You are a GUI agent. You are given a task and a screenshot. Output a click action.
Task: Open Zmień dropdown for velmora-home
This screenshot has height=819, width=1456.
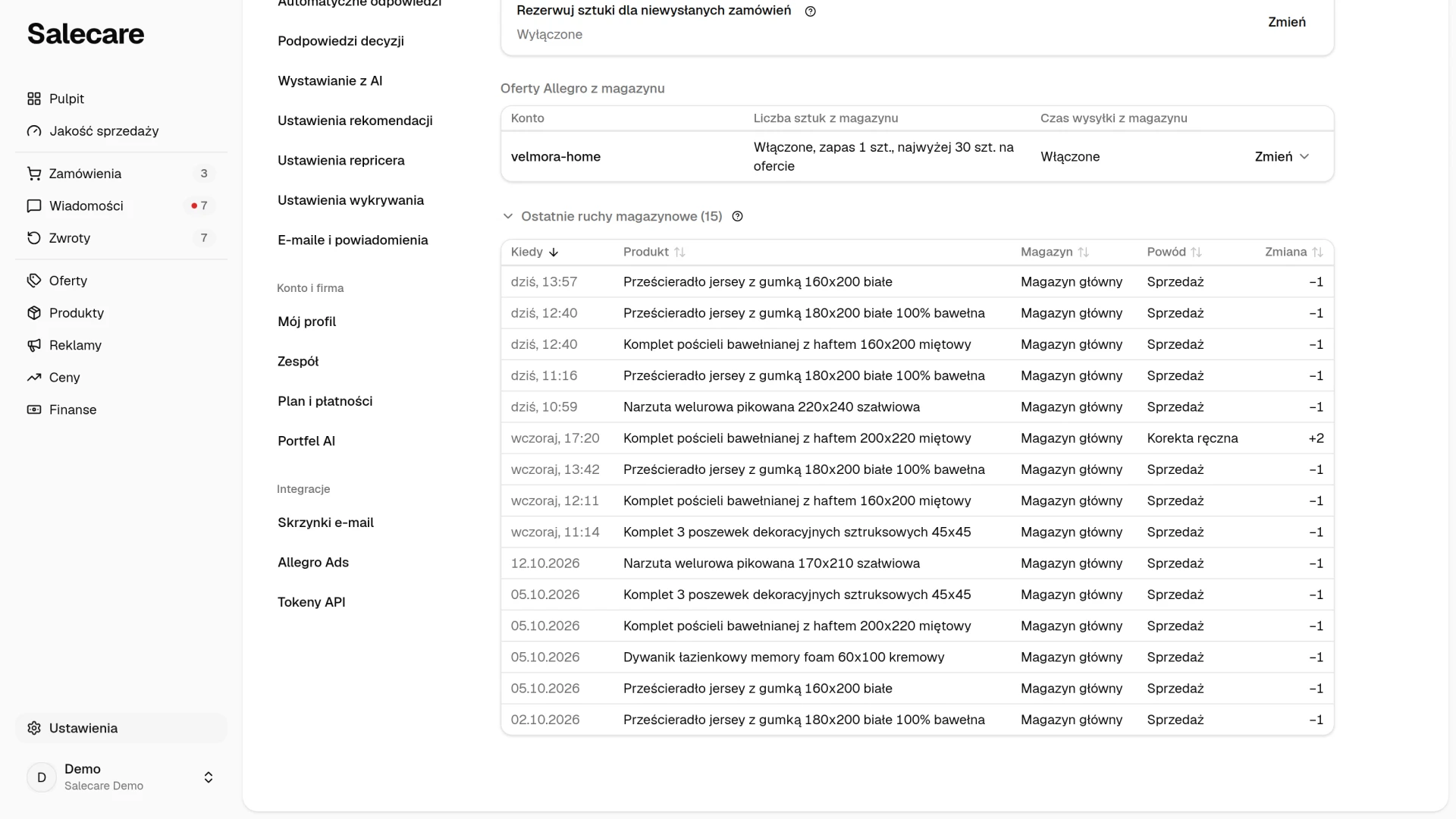[1282, 157]
